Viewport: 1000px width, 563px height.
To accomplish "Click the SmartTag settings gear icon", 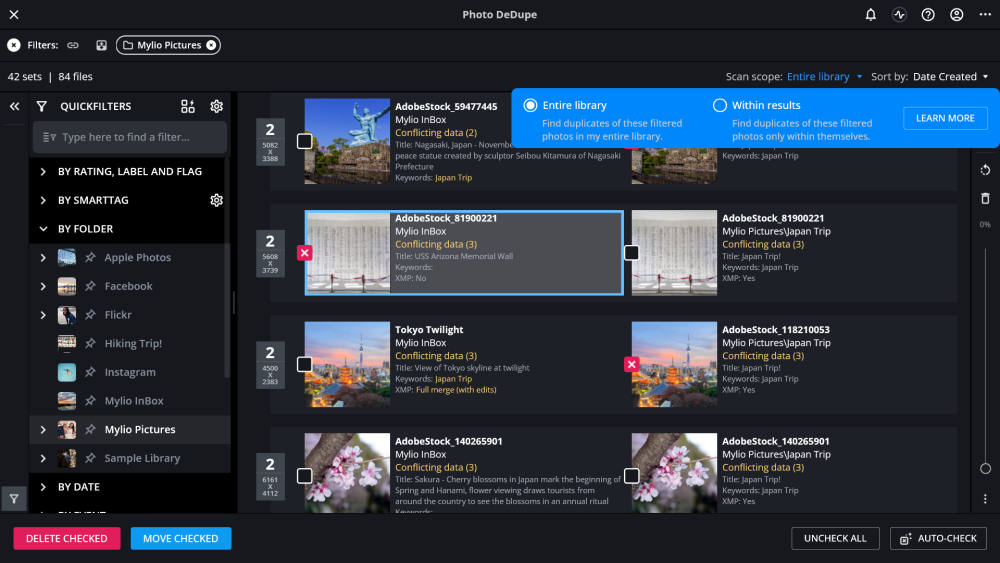I will tap(216, 200).
